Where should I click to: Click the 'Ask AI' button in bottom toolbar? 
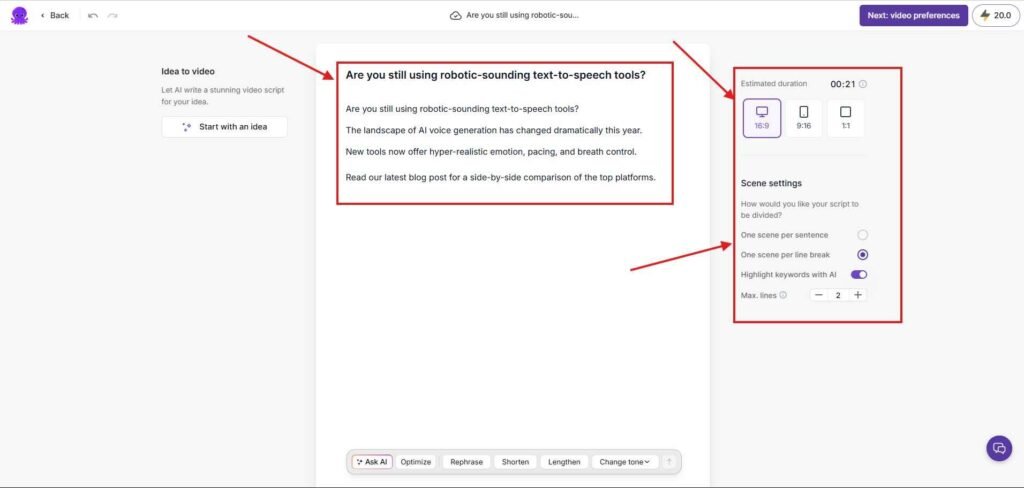[x=372, y=462]
